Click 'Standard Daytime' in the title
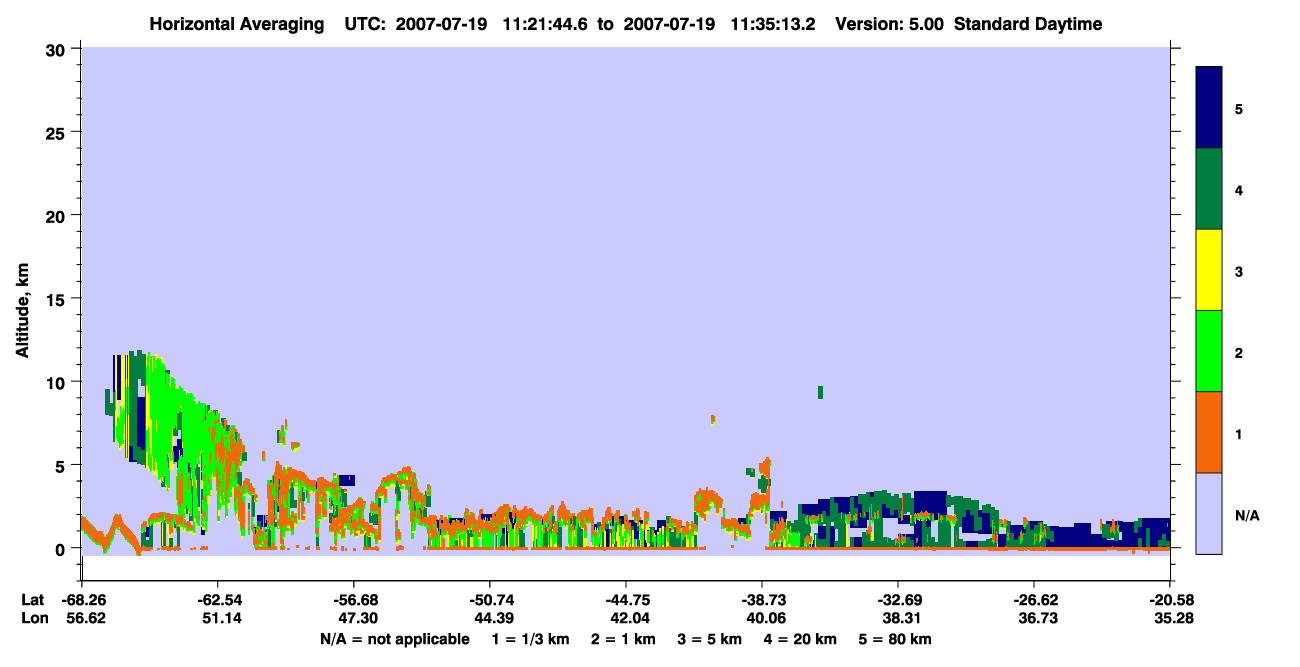1300x667 pixels. tap(1028, 24)
